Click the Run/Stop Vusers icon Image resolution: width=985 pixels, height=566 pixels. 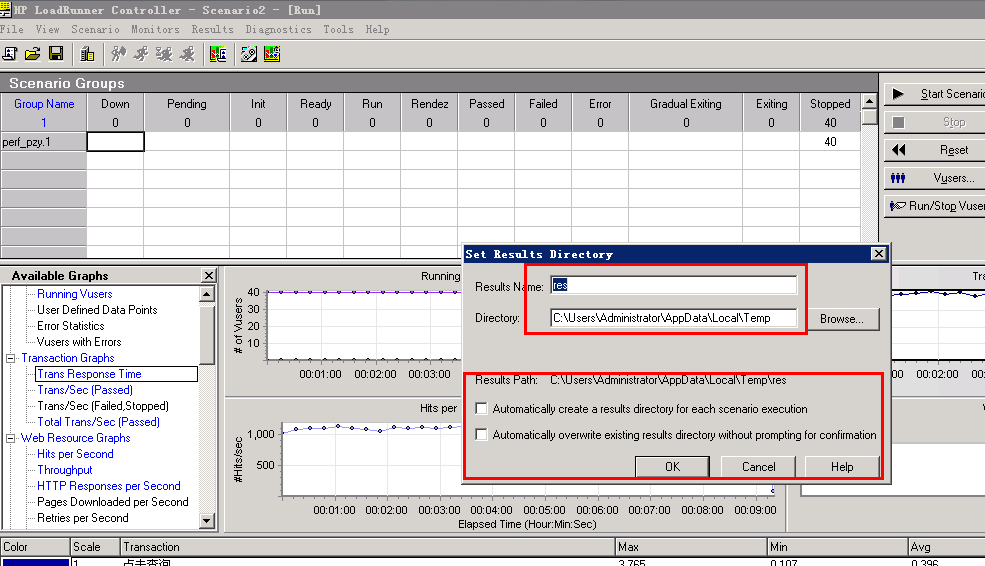[x=898, y=206]
